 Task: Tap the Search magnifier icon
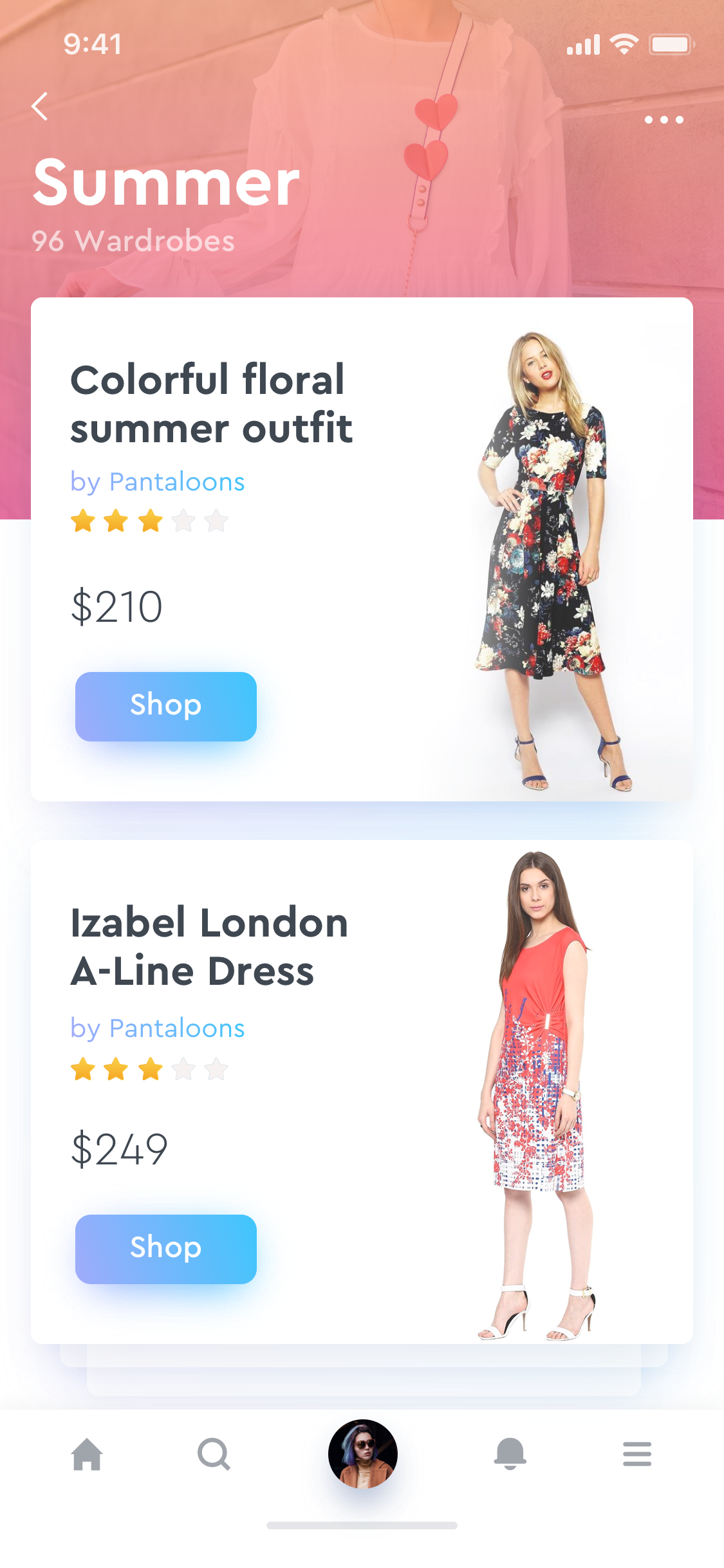click(x=214, y=1454)
